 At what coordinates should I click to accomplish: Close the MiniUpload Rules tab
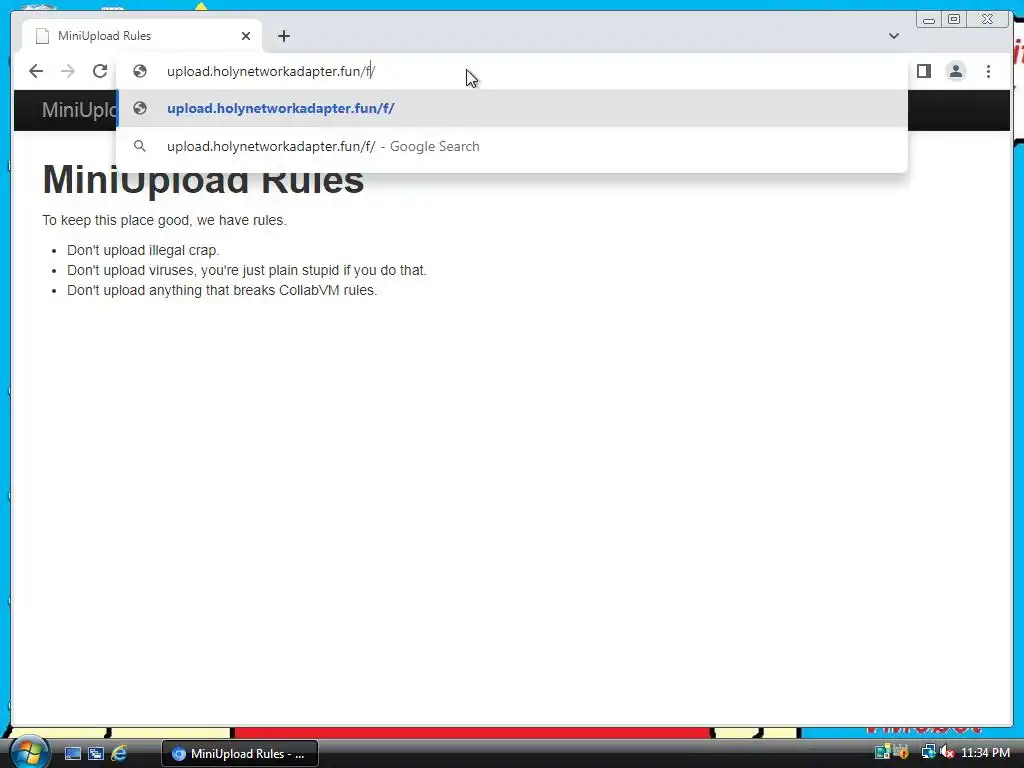246,36
